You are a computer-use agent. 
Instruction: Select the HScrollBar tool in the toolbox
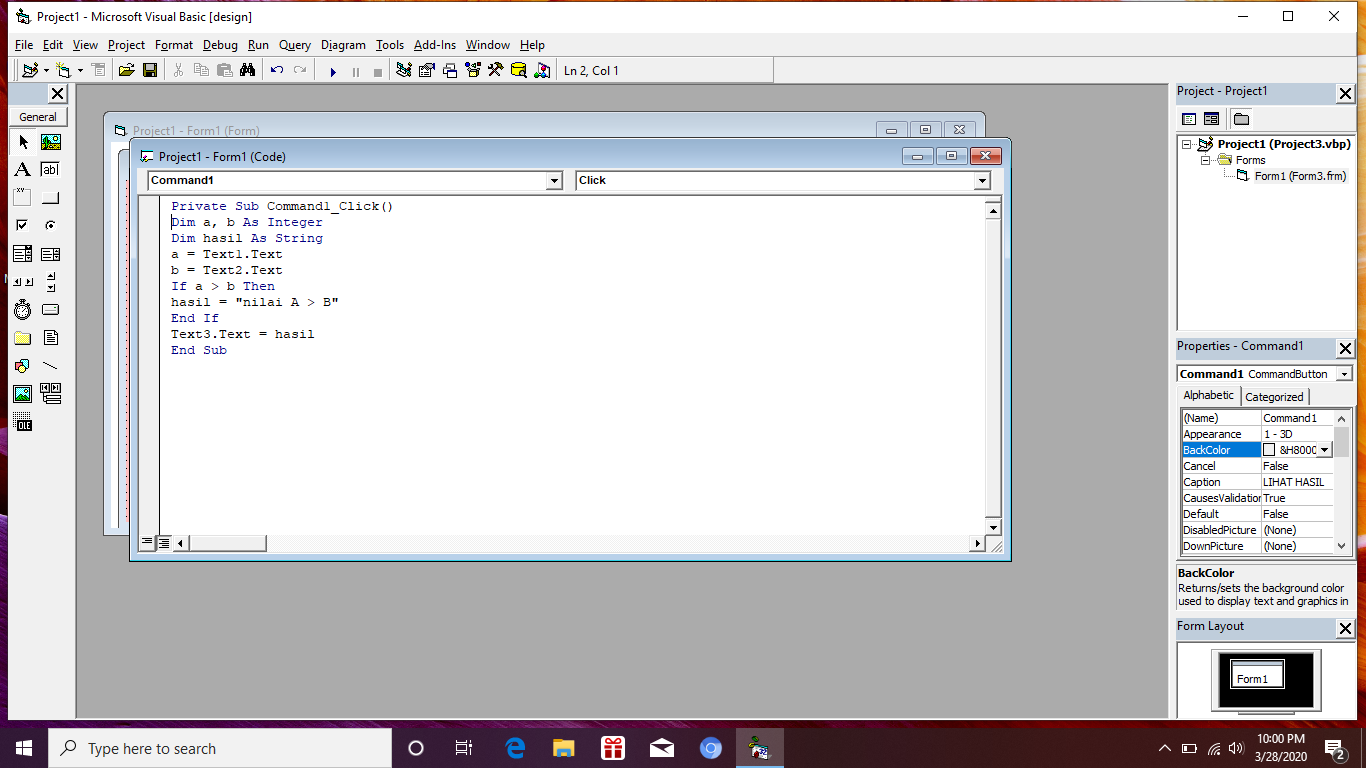[23, 282]
